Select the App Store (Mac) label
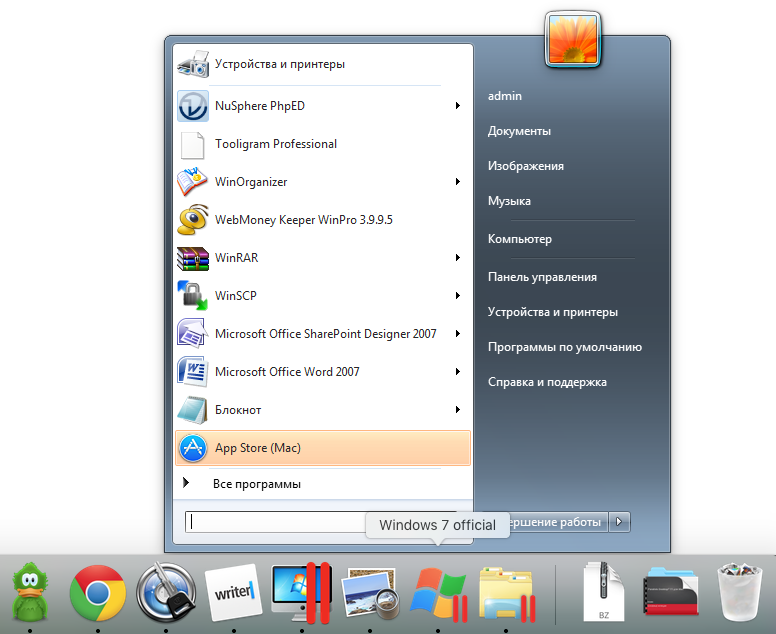Viewport: 776px width, 634px height. [x=258, y=448]
